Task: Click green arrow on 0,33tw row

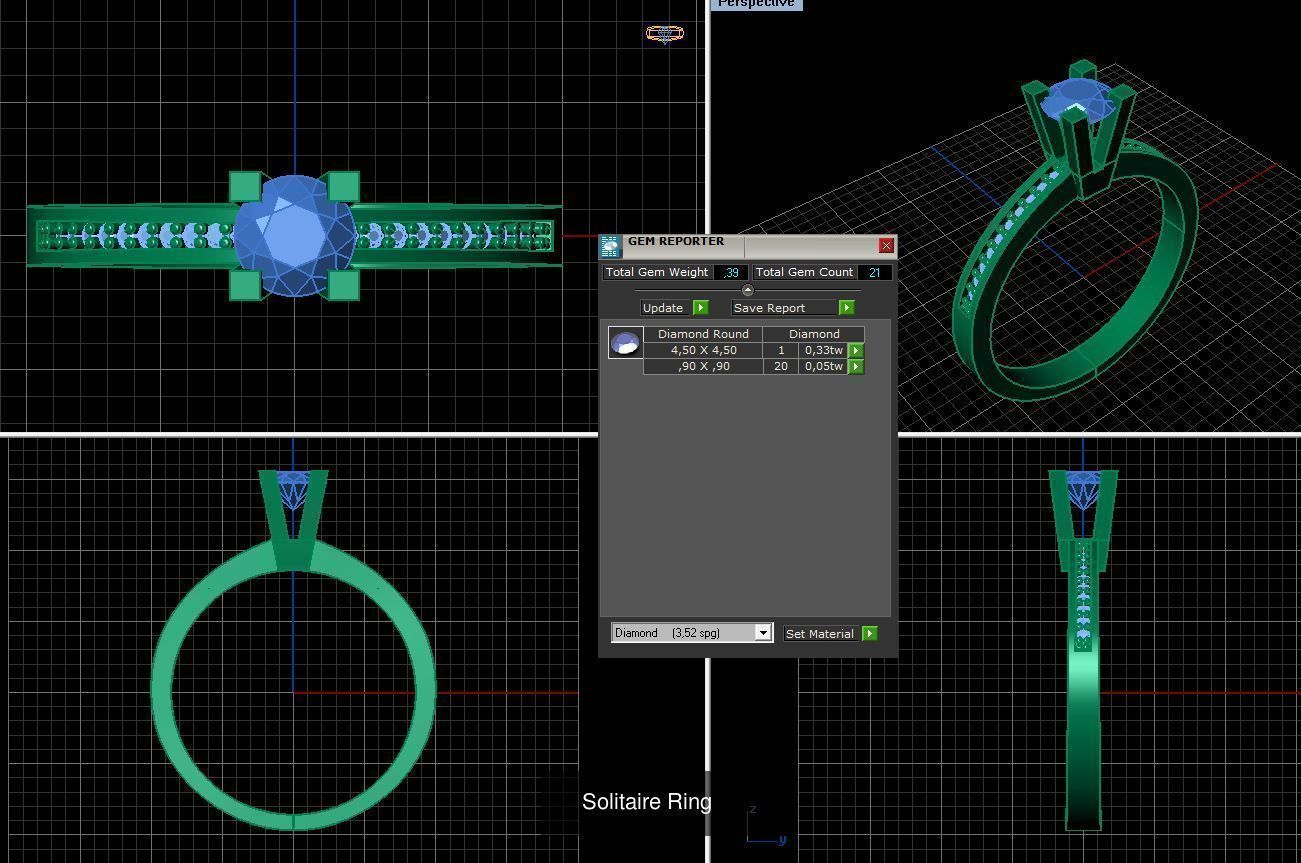Action: point(856,351)
